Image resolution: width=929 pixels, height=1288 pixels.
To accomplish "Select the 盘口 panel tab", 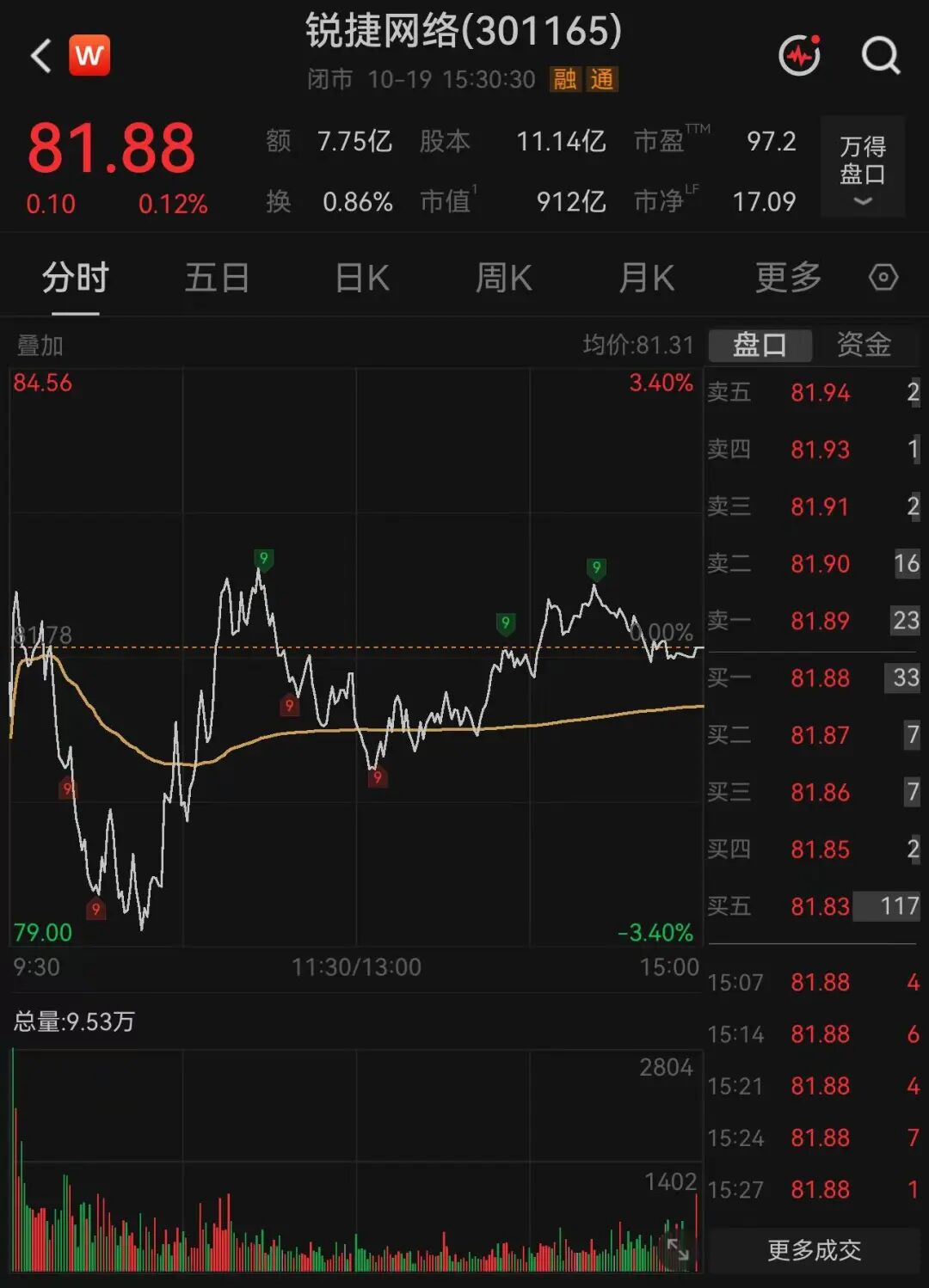I will pyautogui.click(x=760, y=345).
